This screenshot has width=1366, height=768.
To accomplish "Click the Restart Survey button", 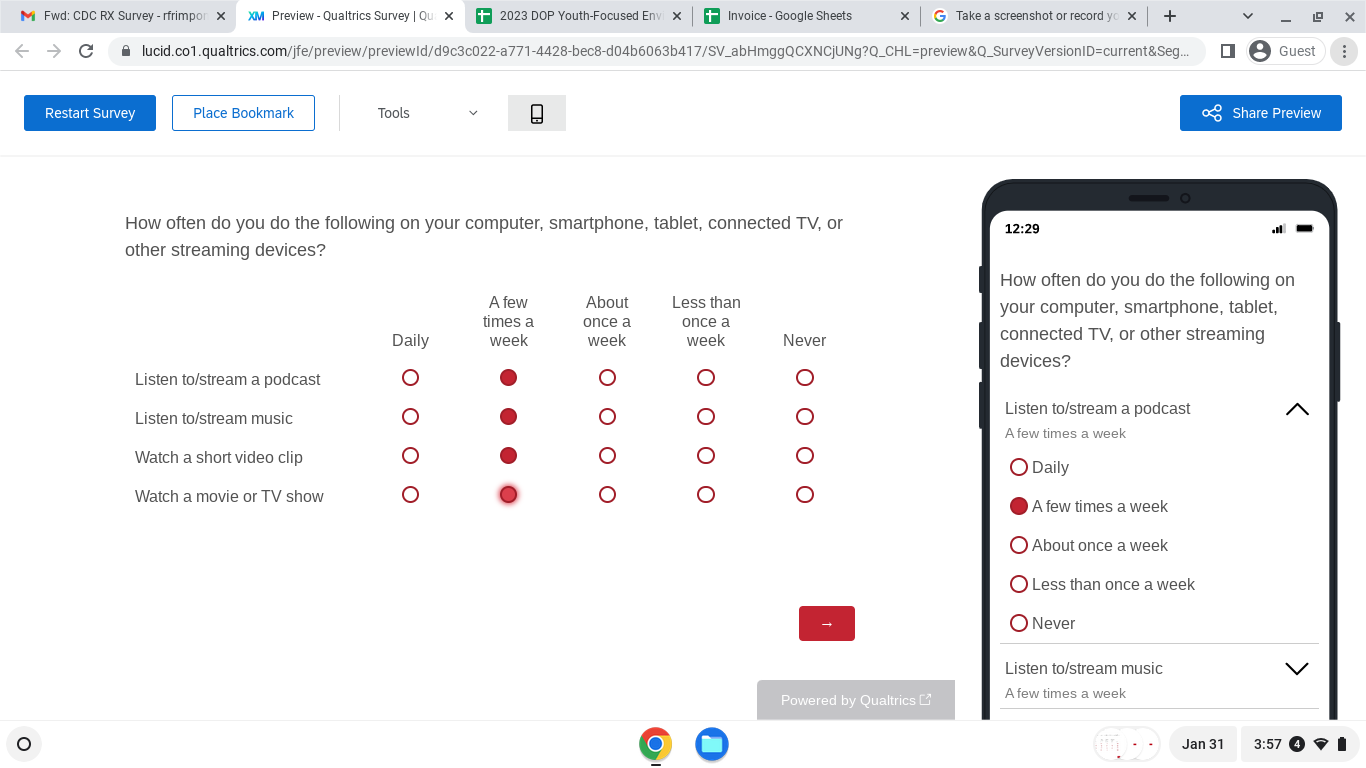I will (90, 113).
